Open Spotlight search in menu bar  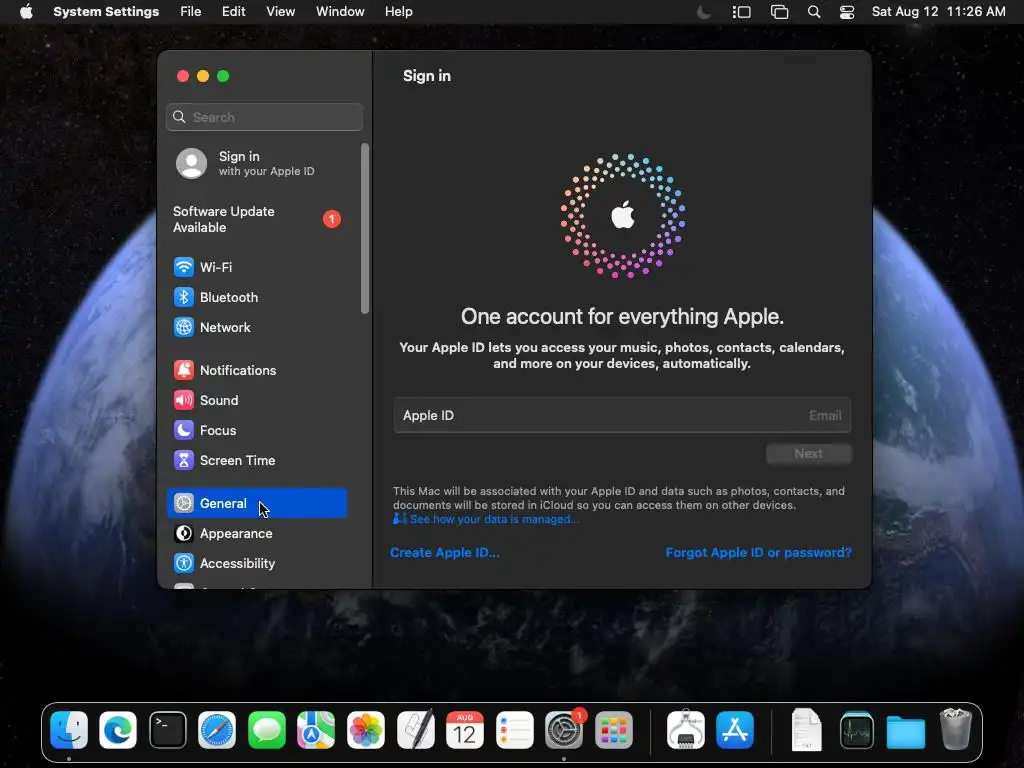tap(814, 12)
